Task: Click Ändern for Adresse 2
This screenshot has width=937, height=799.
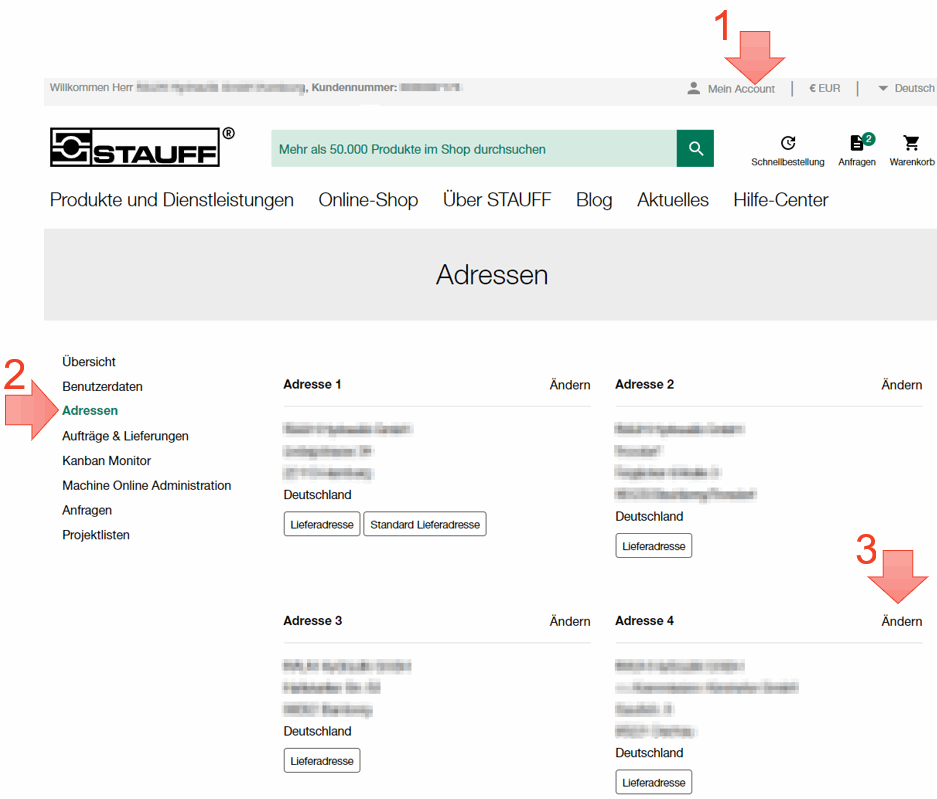Action: coord(902,385)
